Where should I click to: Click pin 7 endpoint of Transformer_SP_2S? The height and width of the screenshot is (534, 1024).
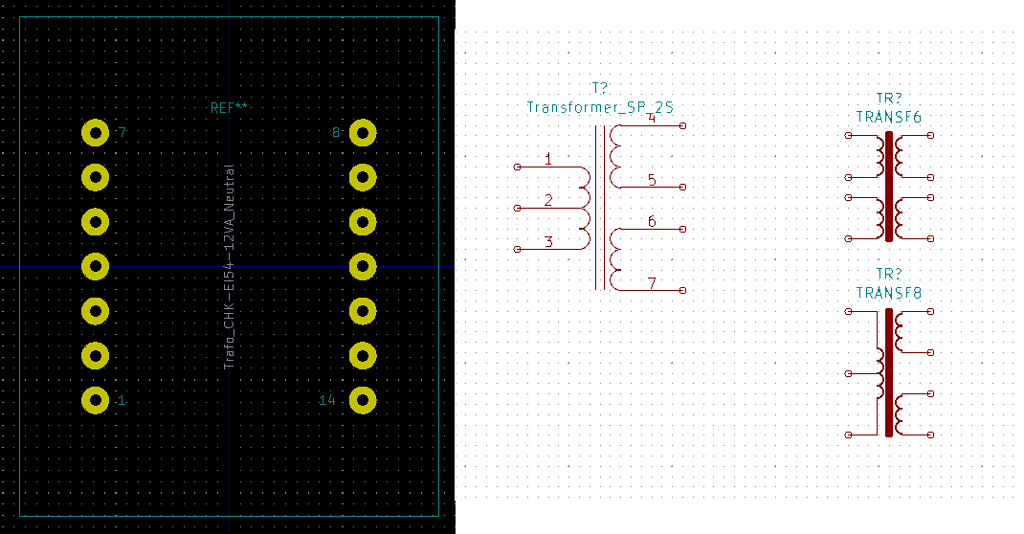click(683, 290)
